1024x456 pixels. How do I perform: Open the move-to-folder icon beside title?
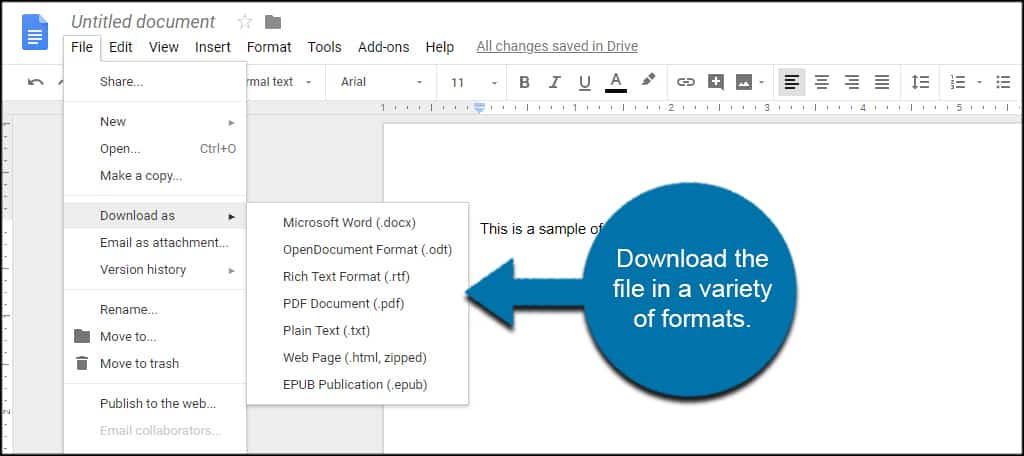click(273, 22)
